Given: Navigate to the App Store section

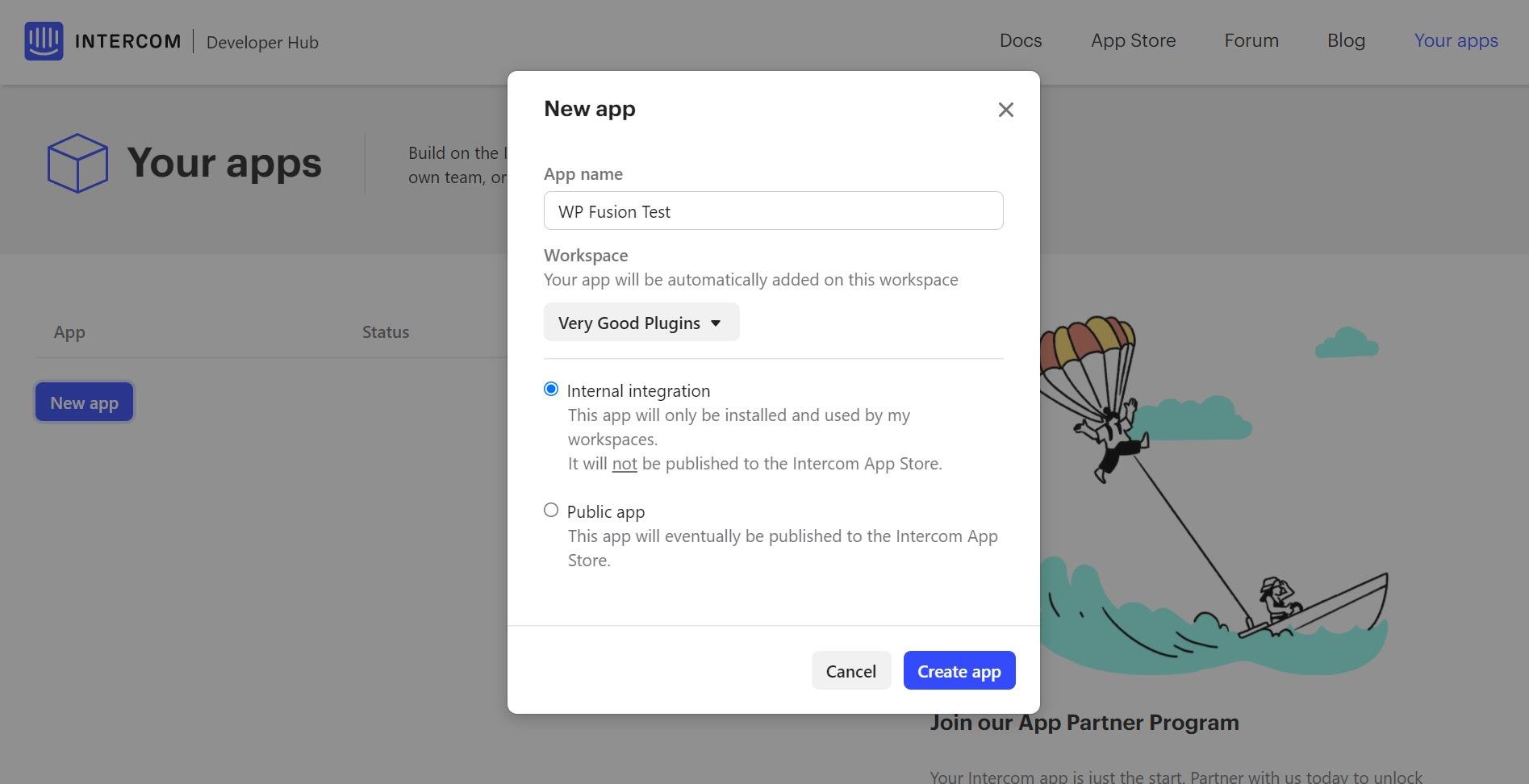Looking at the screenshot, I should click(1133, 40).
